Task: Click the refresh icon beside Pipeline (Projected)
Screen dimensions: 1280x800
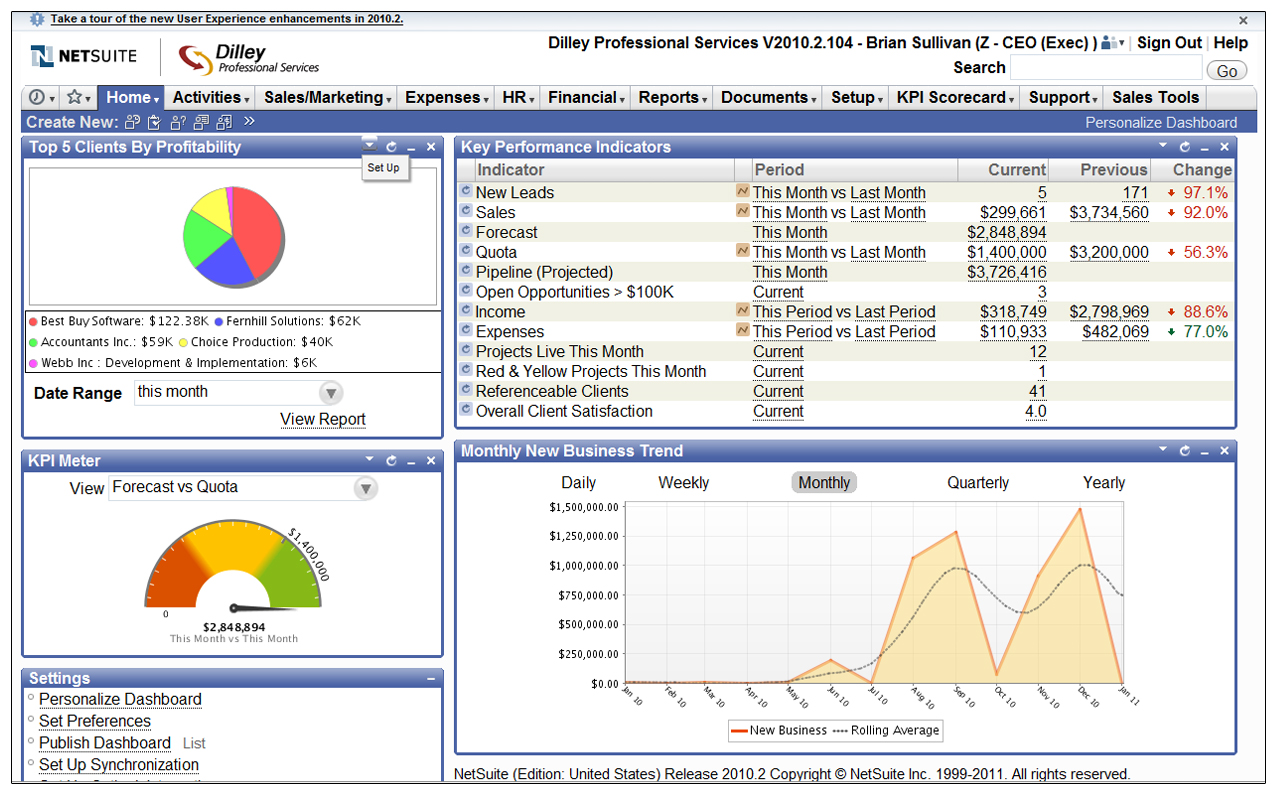Action: 466,271
